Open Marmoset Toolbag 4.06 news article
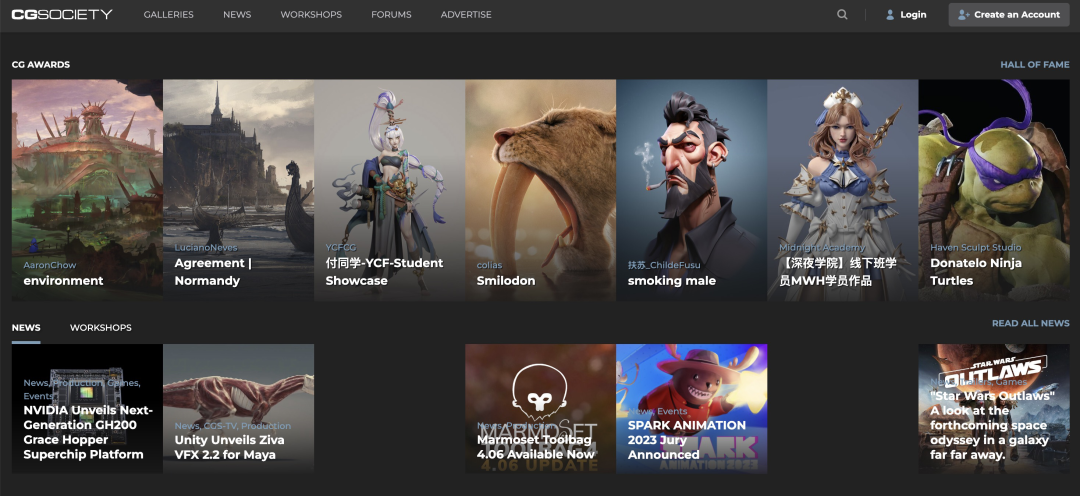The height and width of the screenshot is (496, 1080). (541, 409)
